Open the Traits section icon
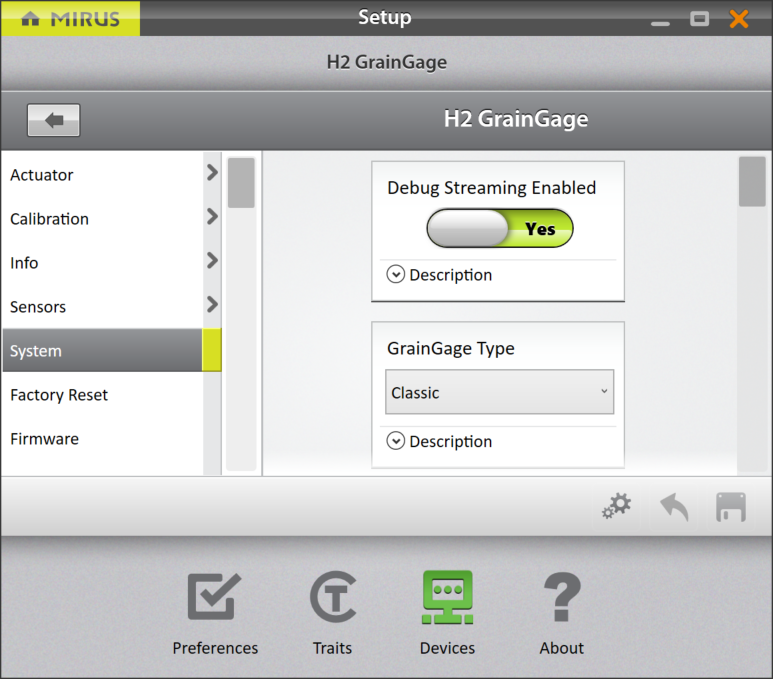This screenshot has width=773, height=679. pos(332,600)
